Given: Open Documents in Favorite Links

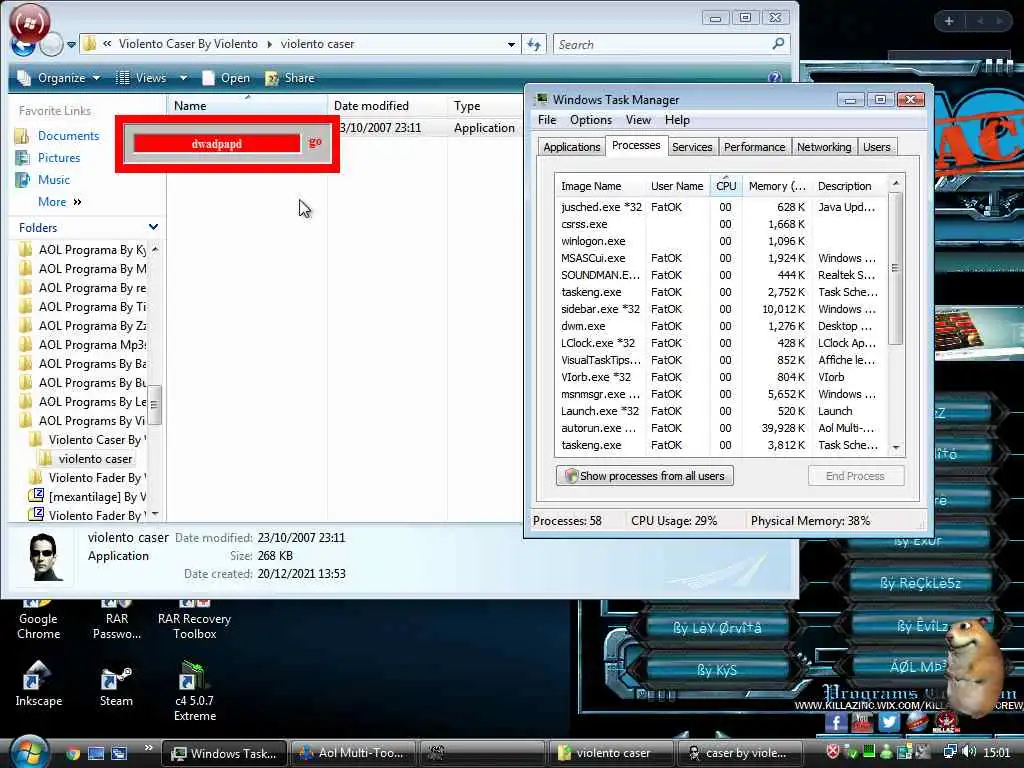Looking at the screenshot, I should [68, 136].
